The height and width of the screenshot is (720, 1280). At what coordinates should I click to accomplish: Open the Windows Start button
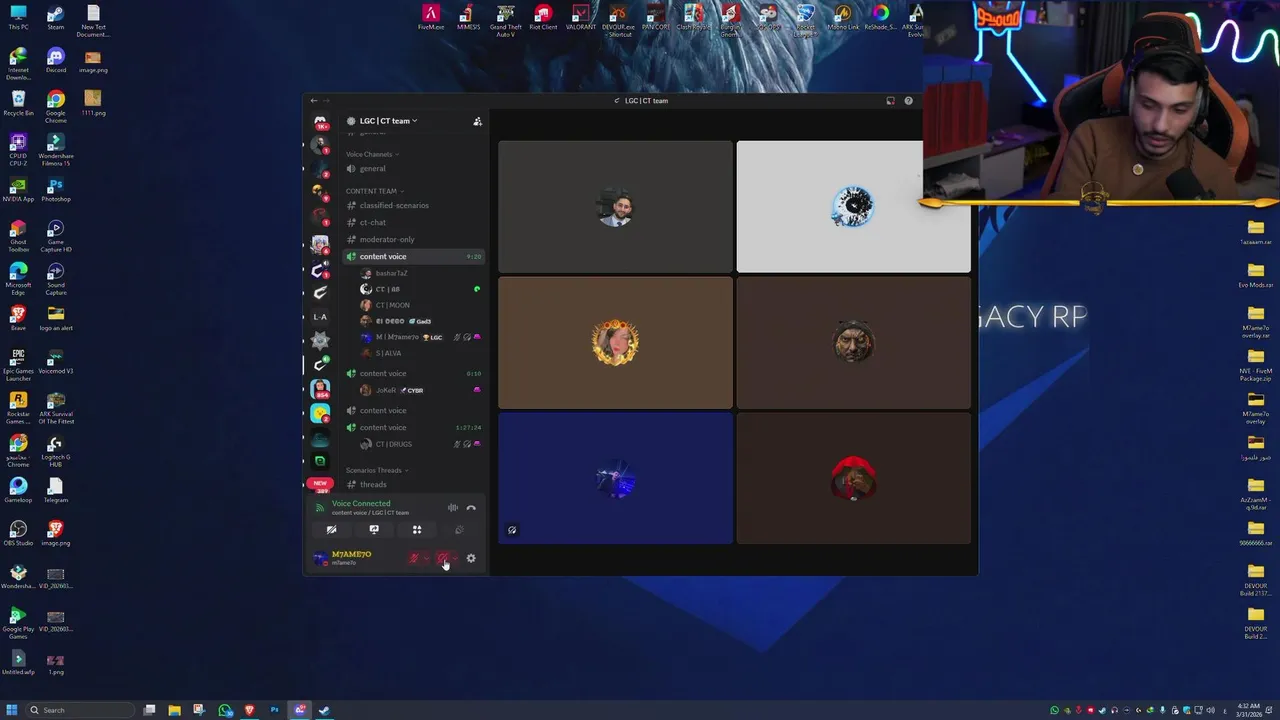[x=12, y=710]
